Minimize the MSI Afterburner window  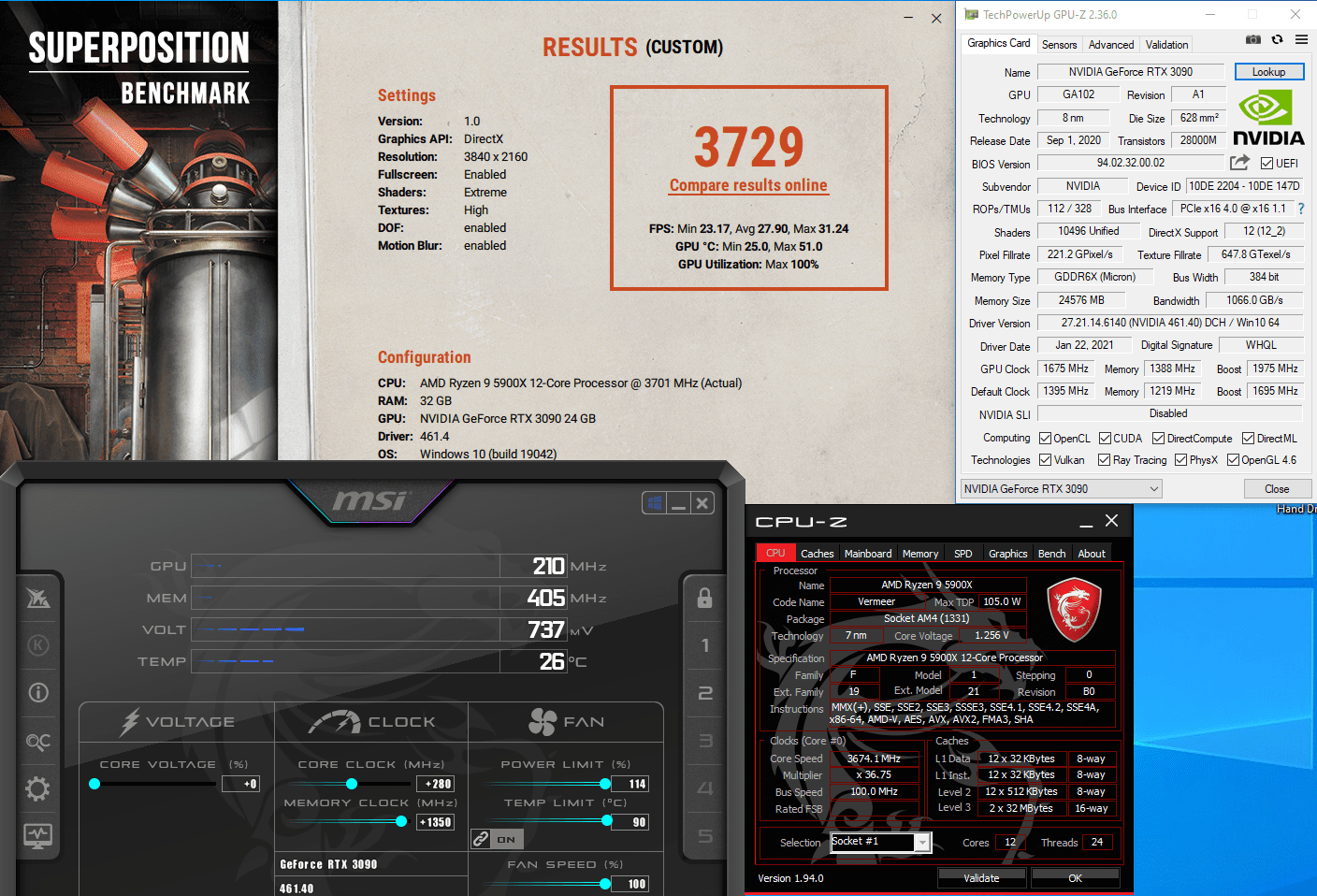(679, 503)
